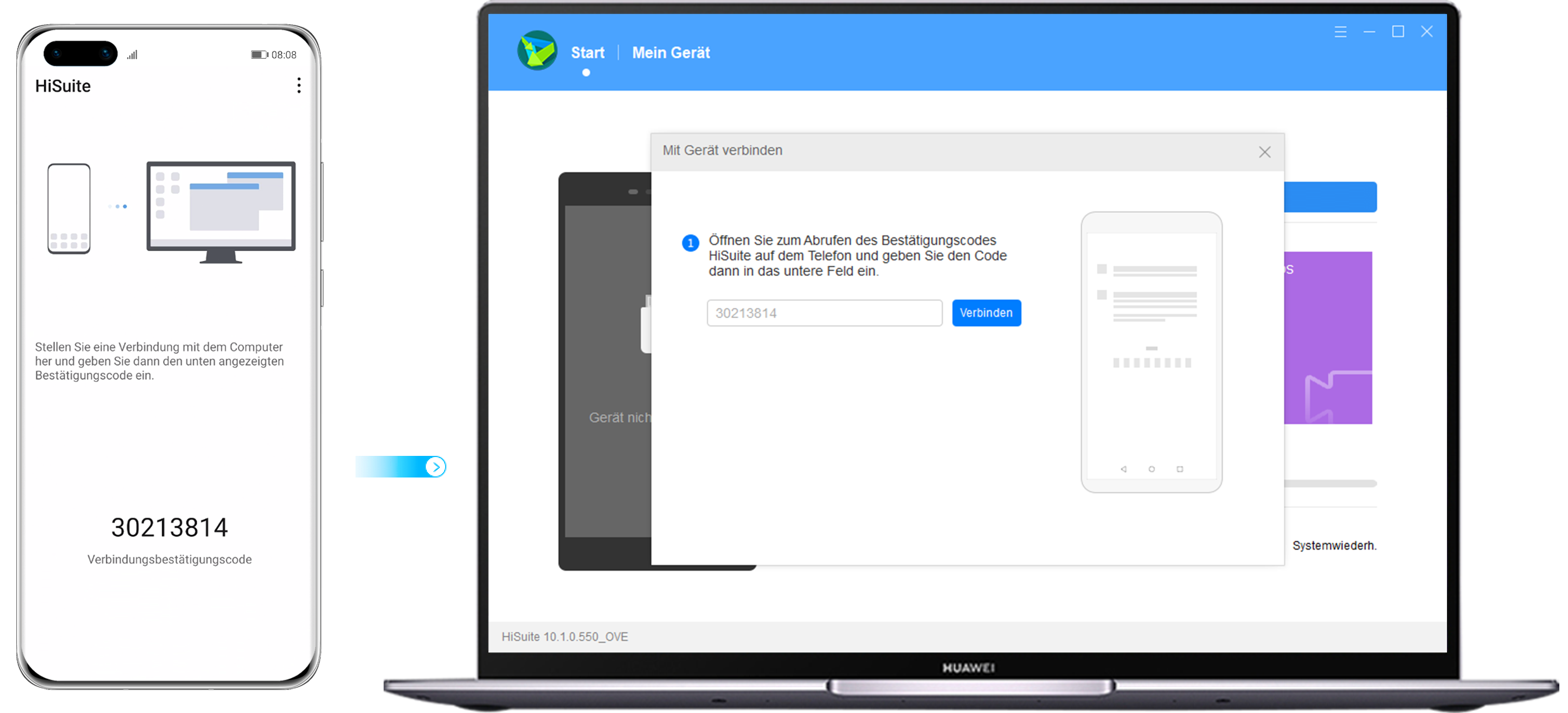Click the 30213814 code on the phone

[x=169, y=527]
